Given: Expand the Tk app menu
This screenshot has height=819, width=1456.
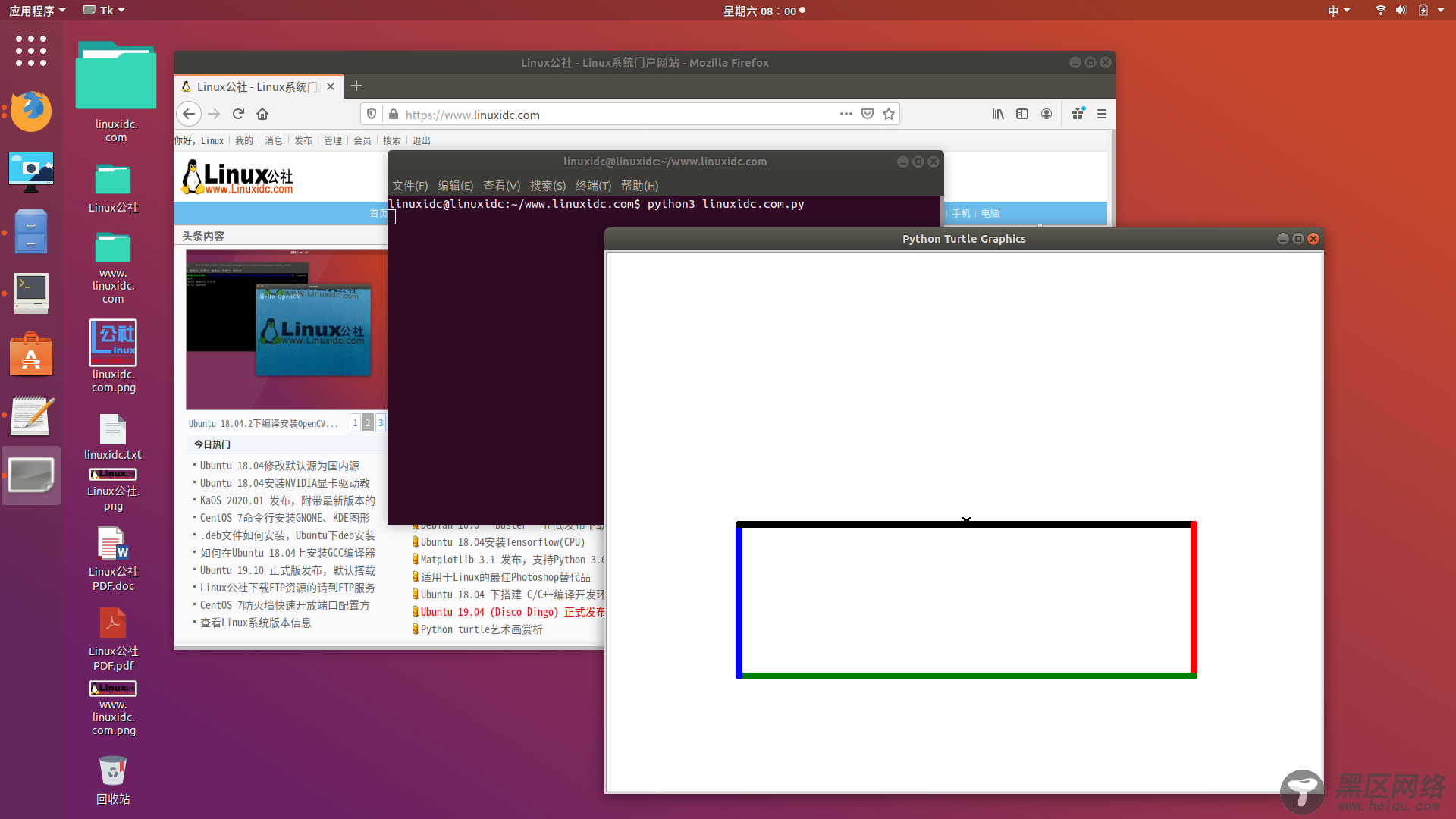Looking at the screenshot, I should (x=104, y=11).
